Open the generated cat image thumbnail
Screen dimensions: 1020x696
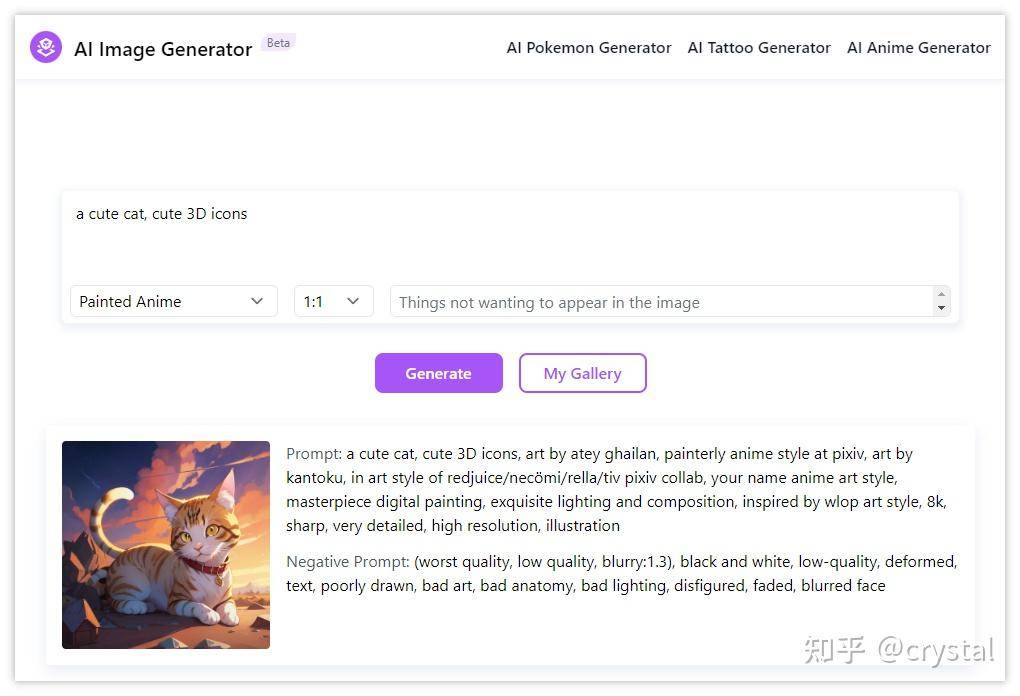(166, 545)
